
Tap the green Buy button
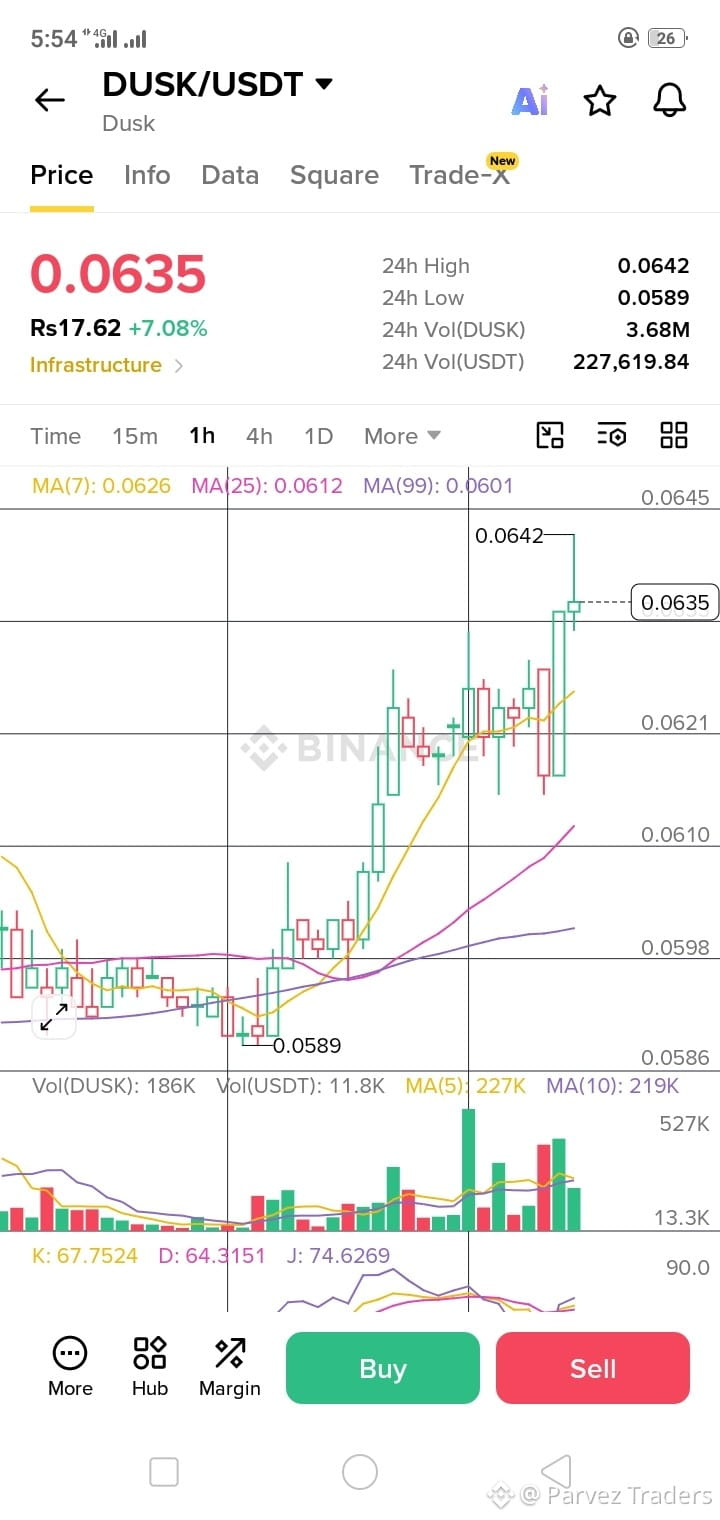[x=383, y=1368]
